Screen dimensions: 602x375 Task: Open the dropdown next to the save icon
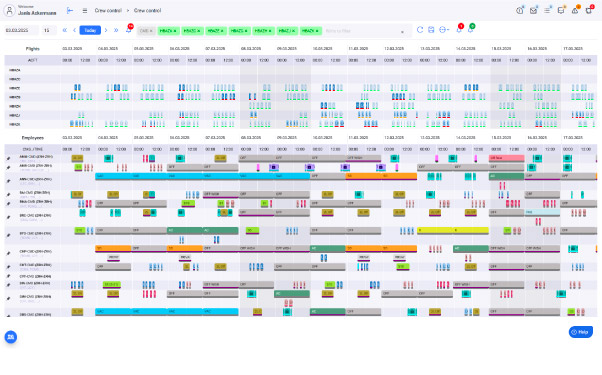(x=444, y=30)
